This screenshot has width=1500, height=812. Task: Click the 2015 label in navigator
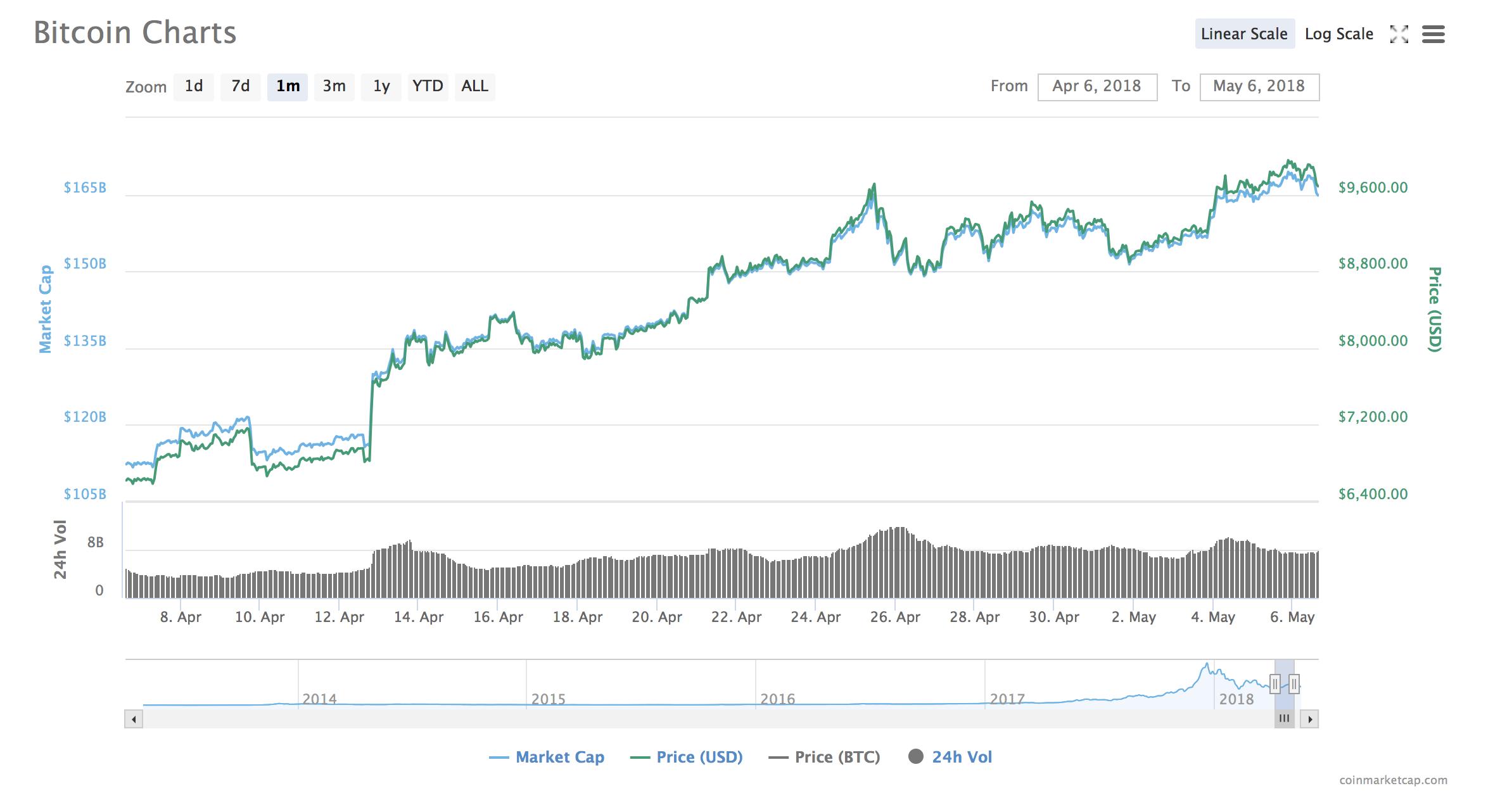click(549, 699)
